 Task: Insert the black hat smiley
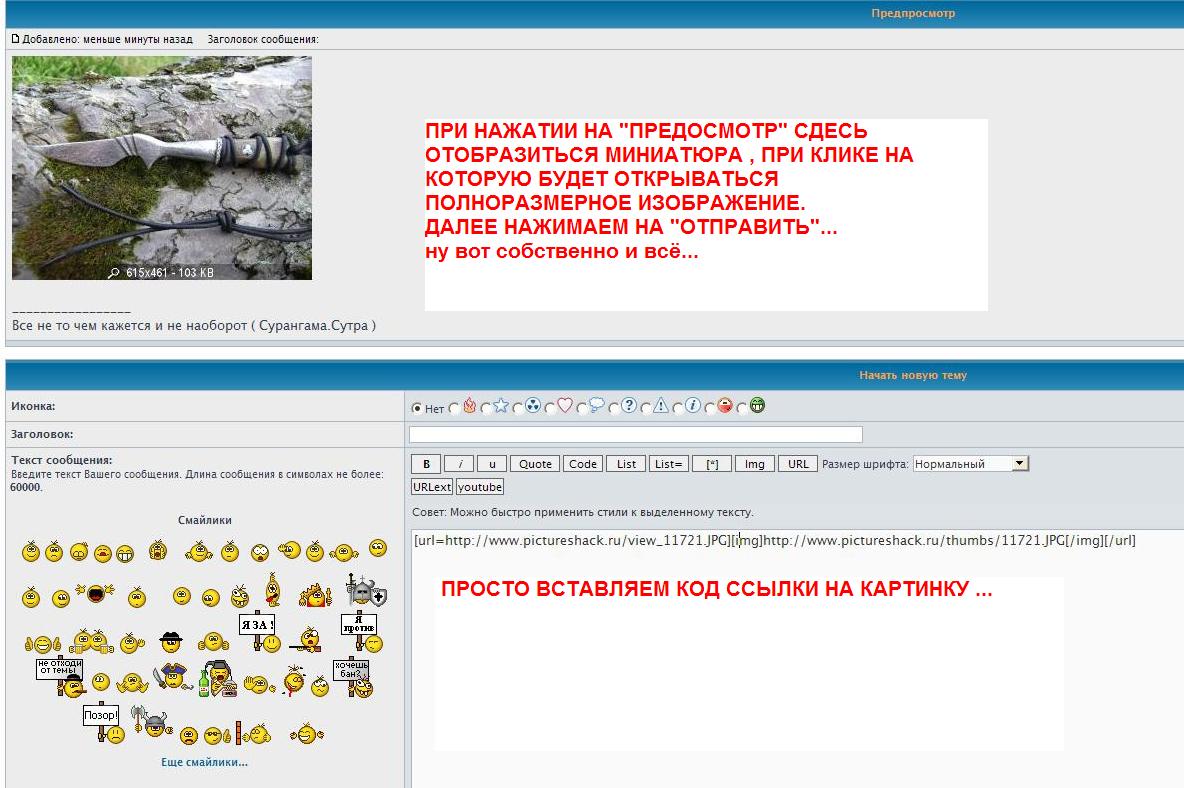click(x=171, y=642)
